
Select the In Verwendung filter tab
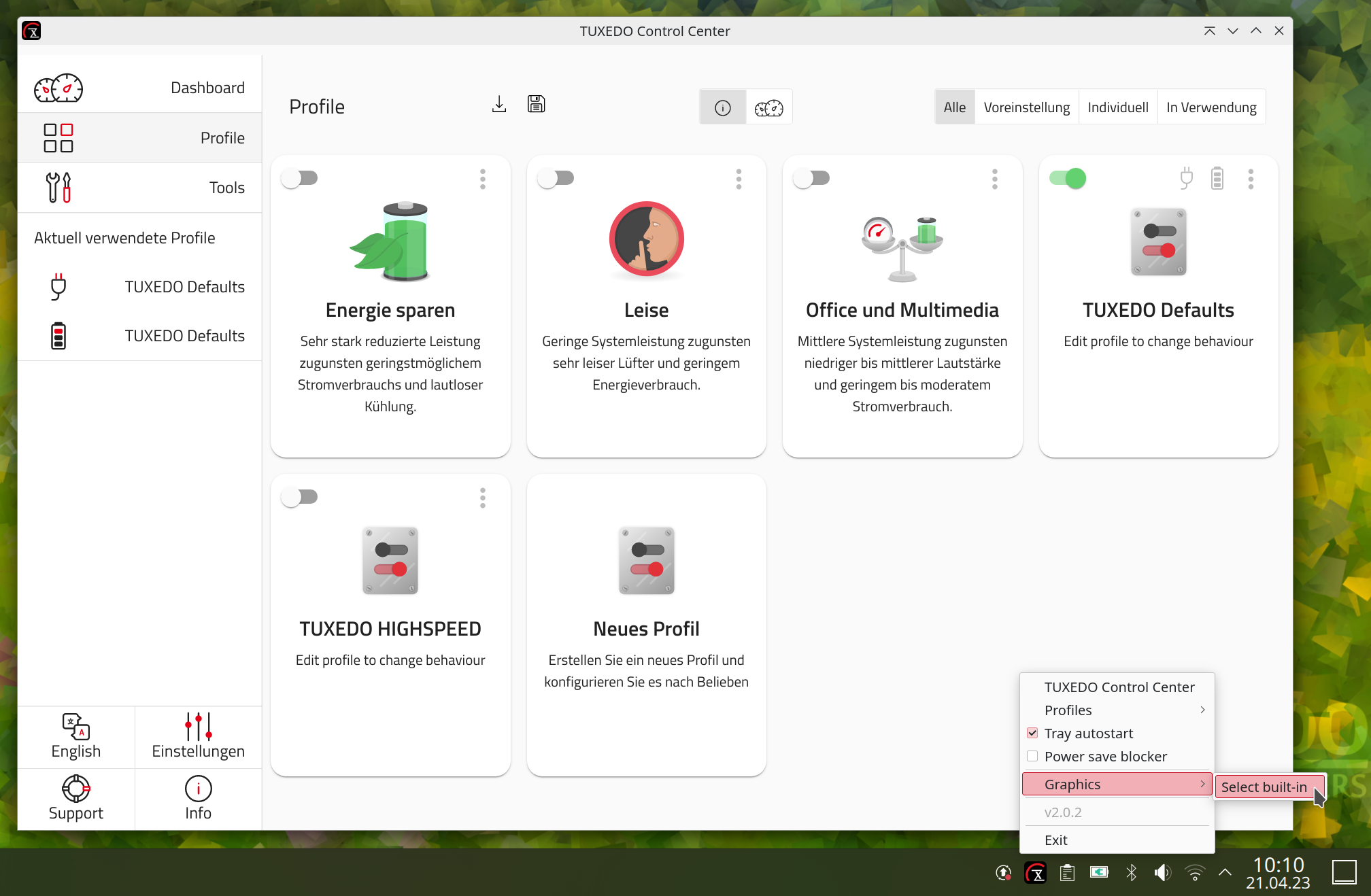[x=1211, y=107]
